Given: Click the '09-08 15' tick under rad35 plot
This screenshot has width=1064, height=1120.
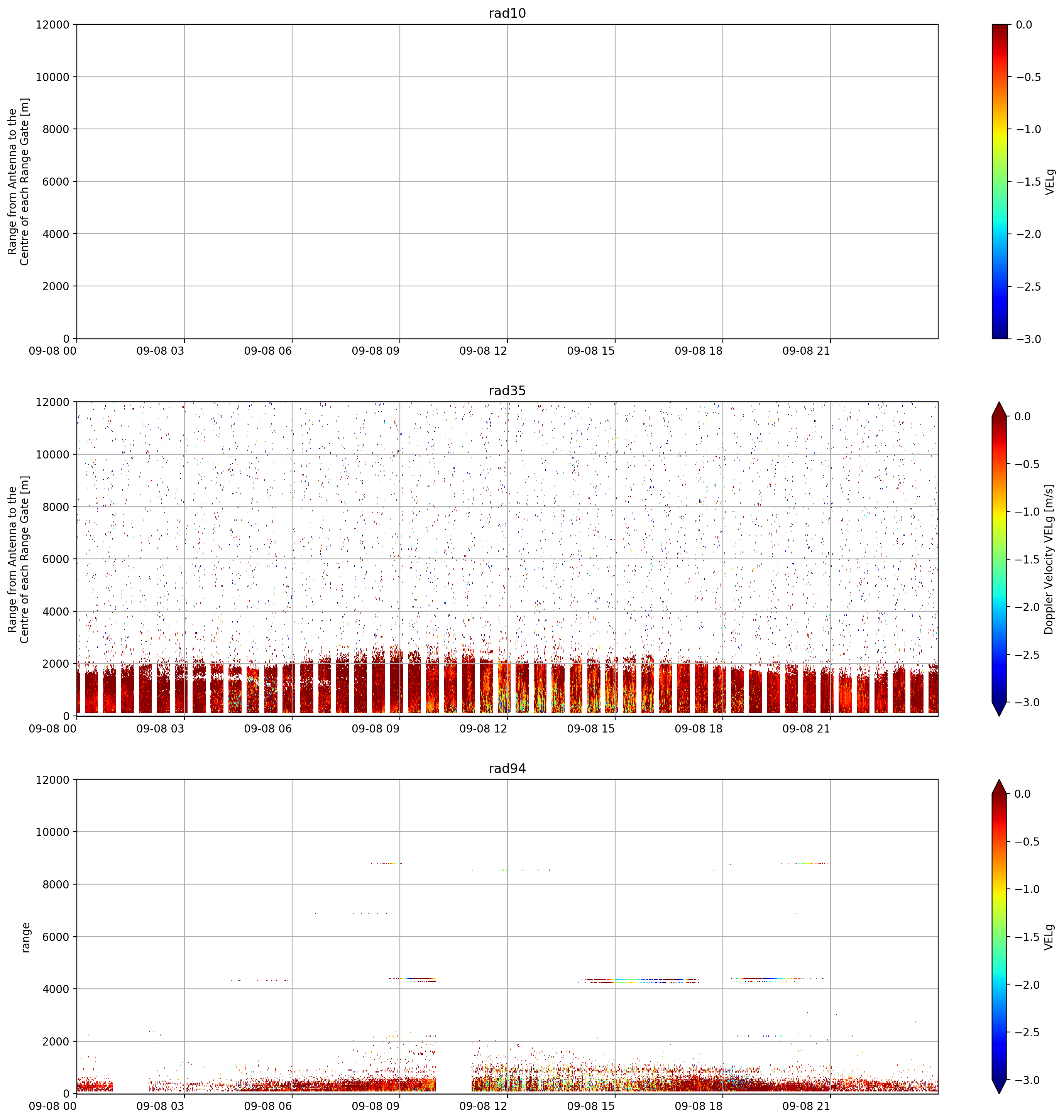Looking at the screenshot, I should pos(591,729).
